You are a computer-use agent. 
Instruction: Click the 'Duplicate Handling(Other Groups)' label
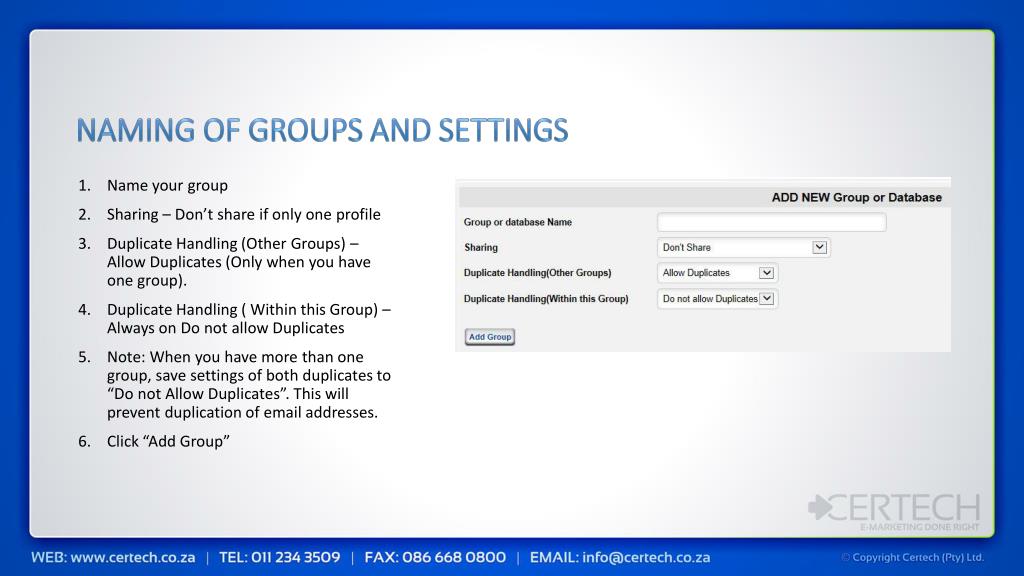point(537,273)
